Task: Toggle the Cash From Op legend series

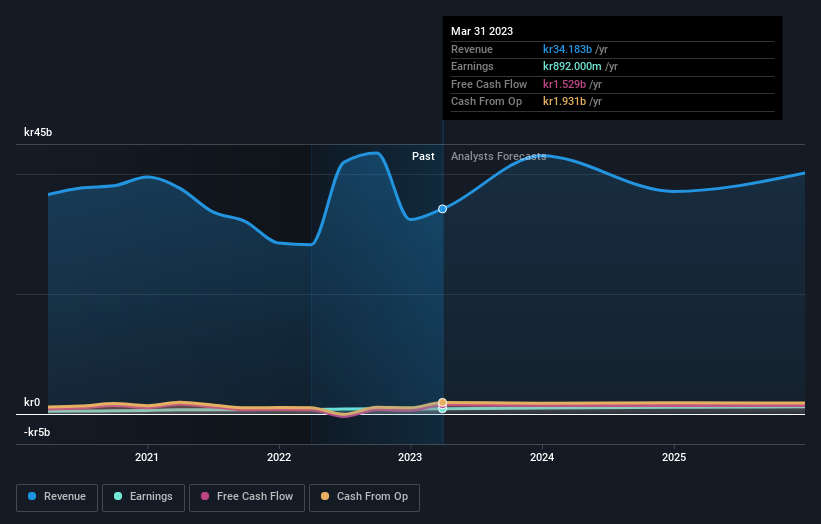Action: [x=364, y=497]
